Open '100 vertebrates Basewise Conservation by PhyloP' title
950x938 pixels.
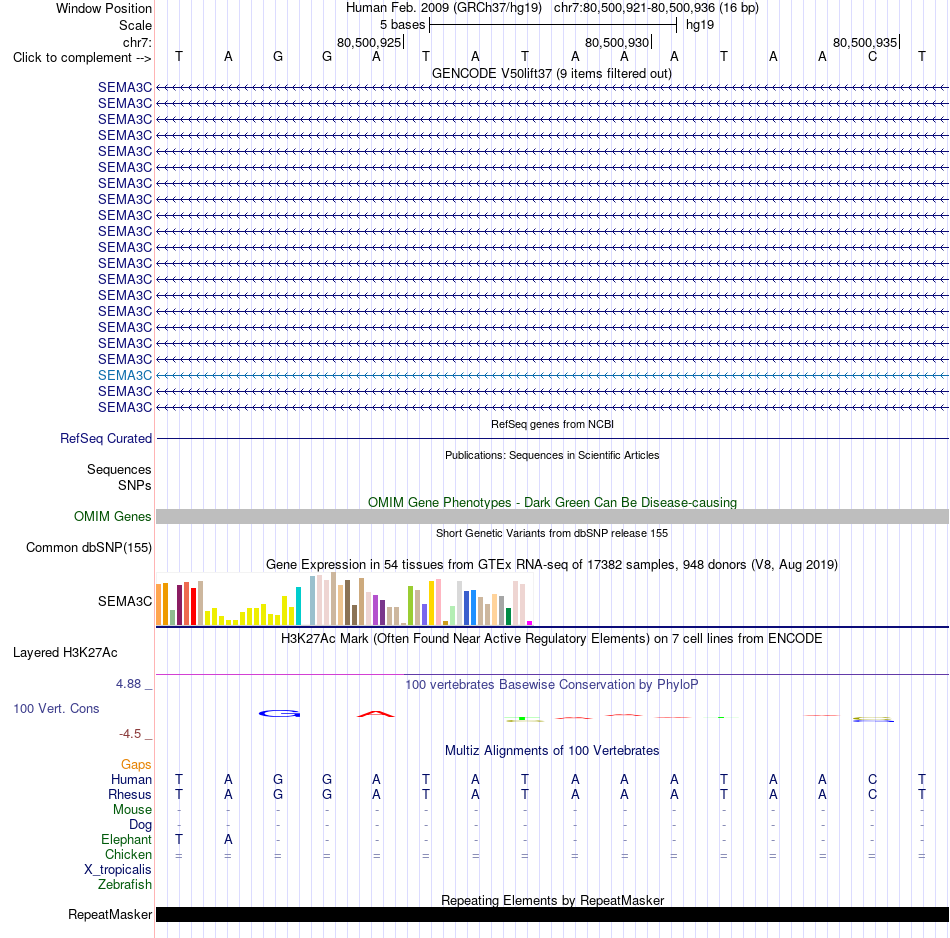(552, 684)
